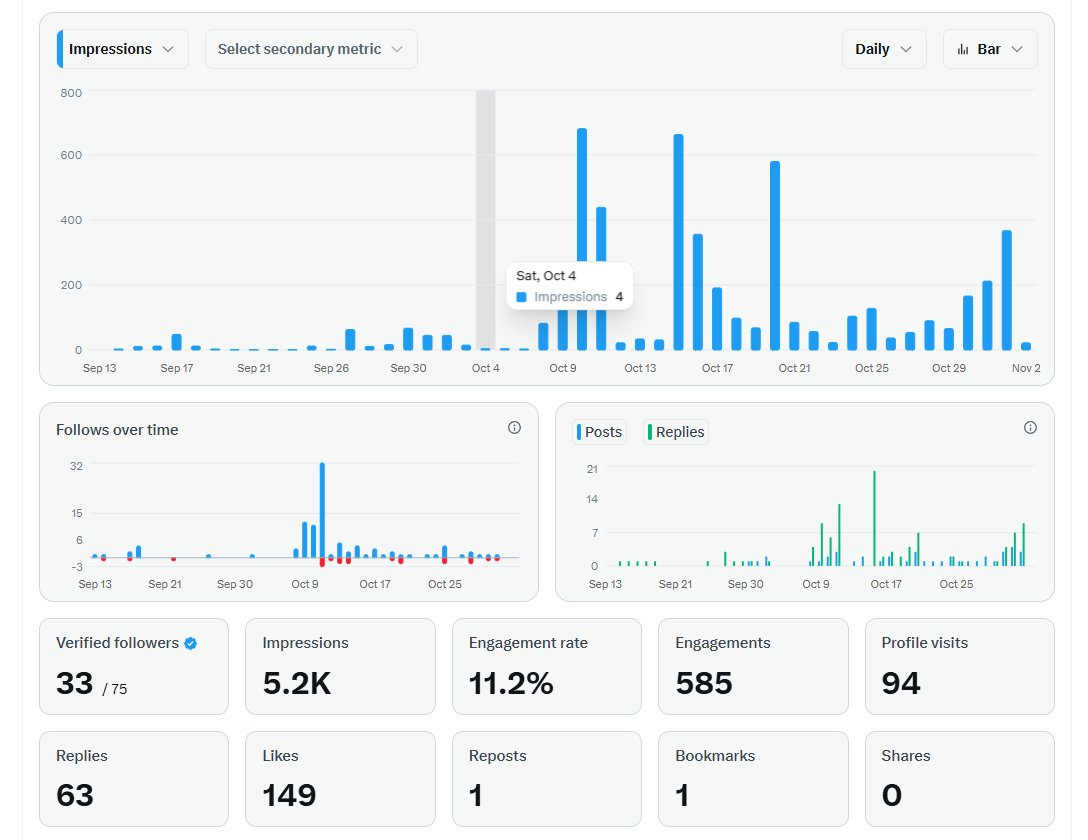Select the Profile visits 94 card
The image size is (1088, 840).
tap(960, 667)
